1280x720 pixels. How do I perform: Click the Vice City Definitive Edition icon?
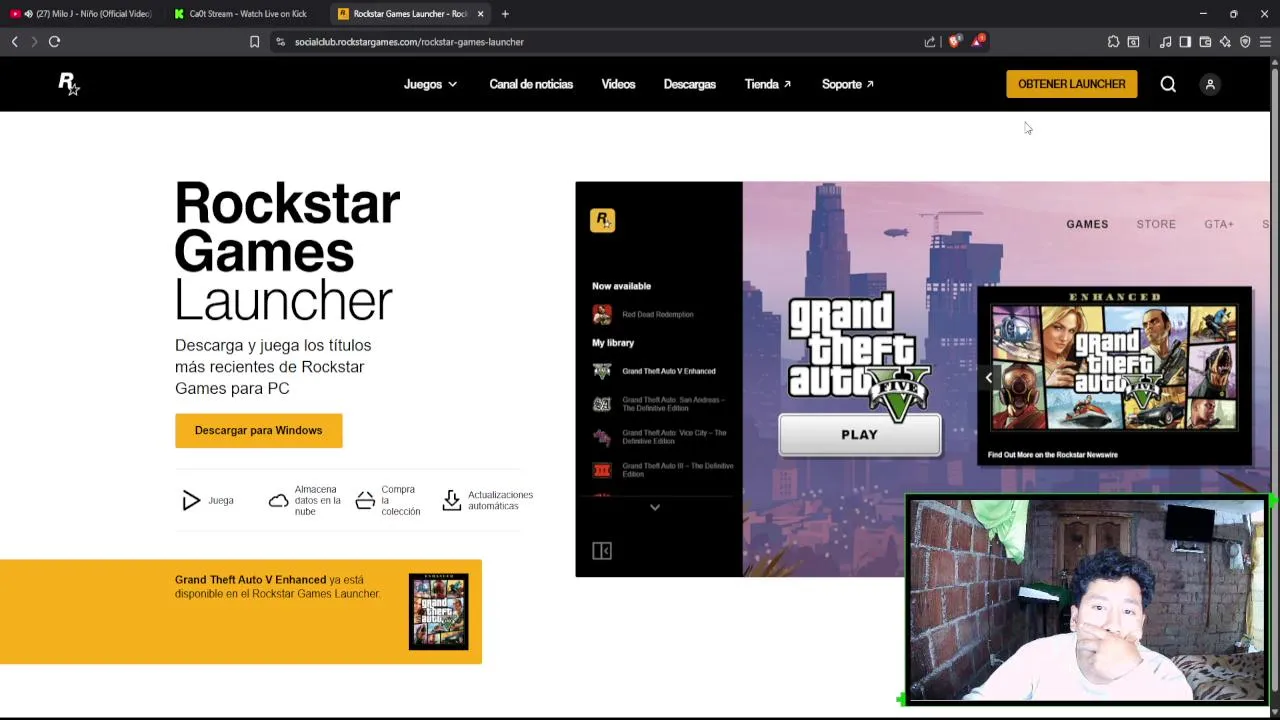click(x=602, y=437)
